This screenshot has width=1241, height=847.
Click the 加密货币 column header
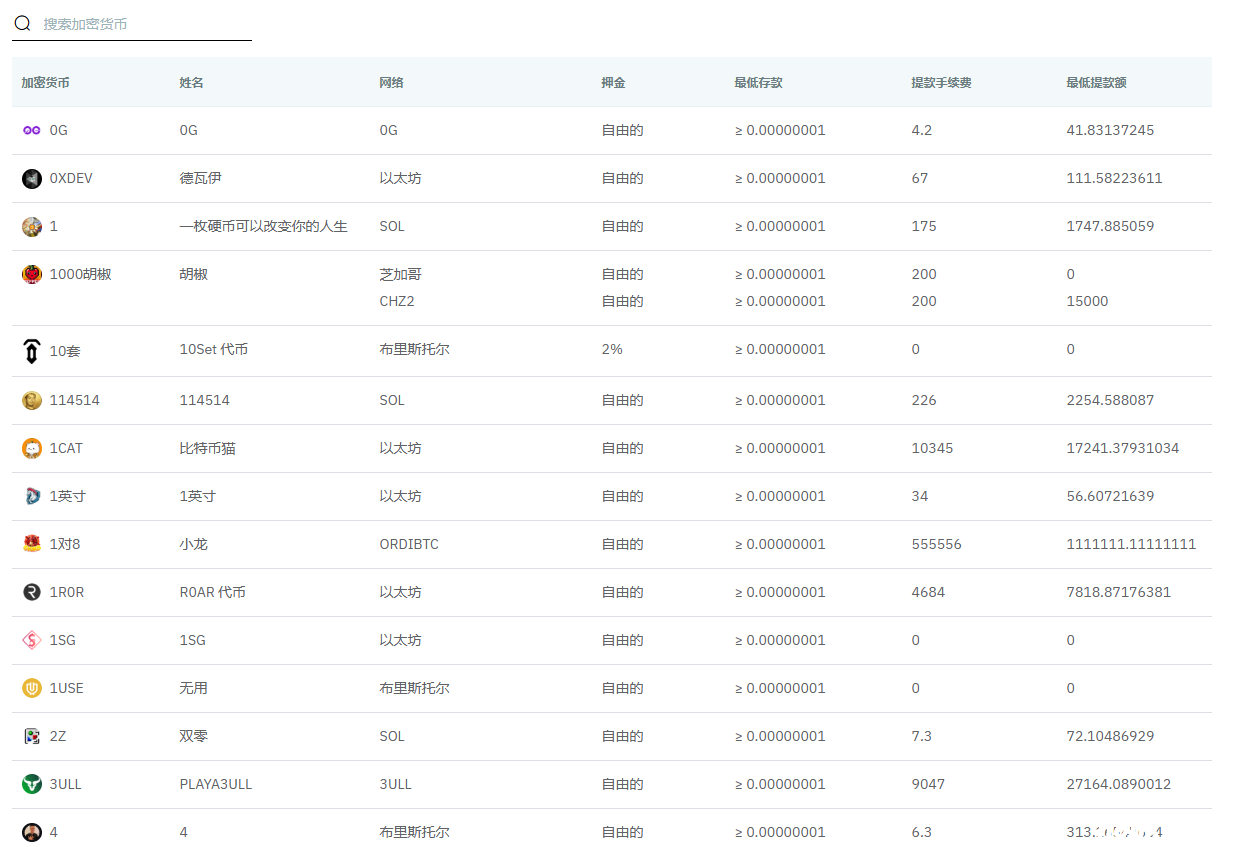46,82
